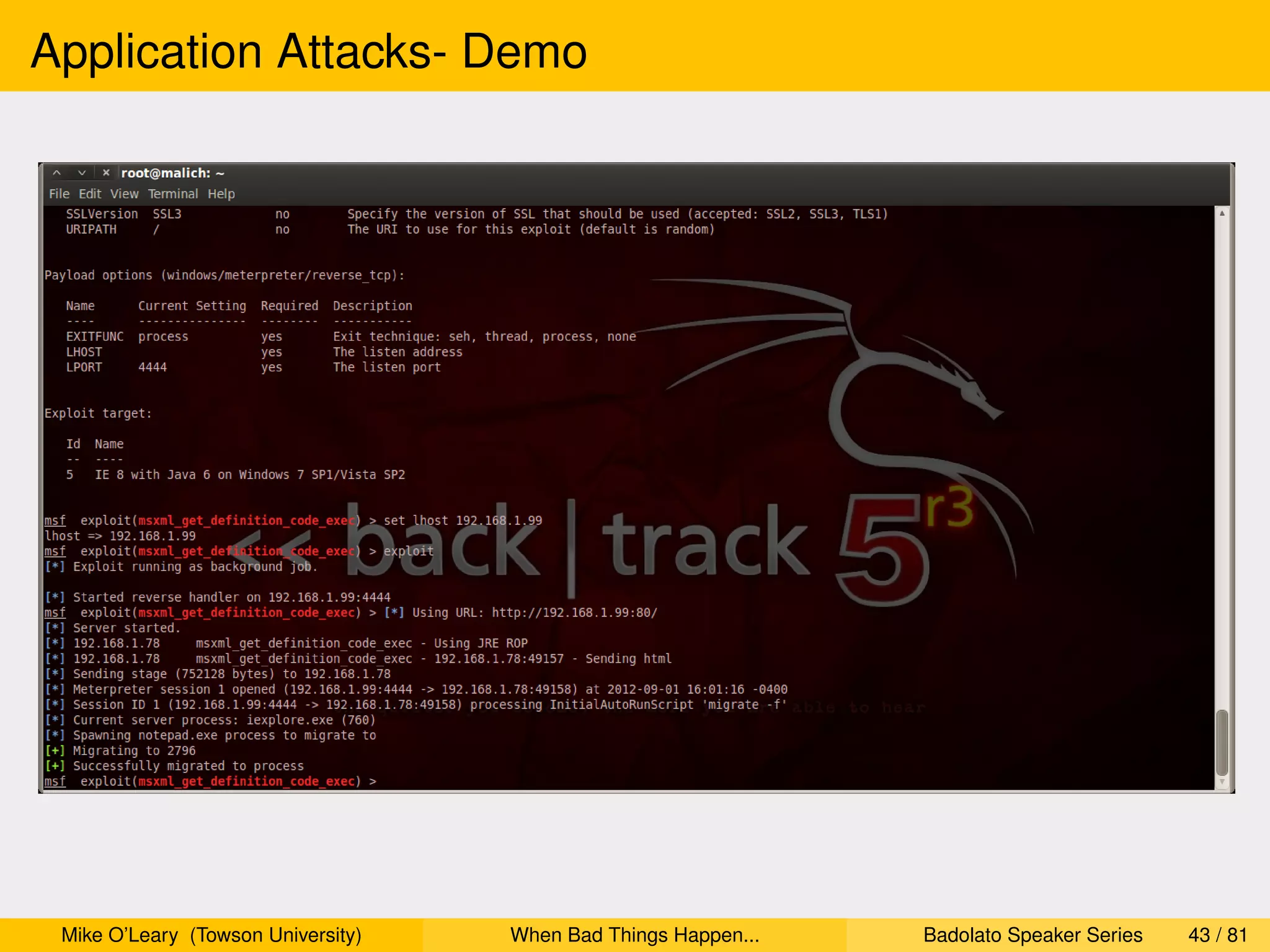Click the terminal vertical scrollbar thumb
This screenshot has height=952, width=1270.
tap(1222, 743)
